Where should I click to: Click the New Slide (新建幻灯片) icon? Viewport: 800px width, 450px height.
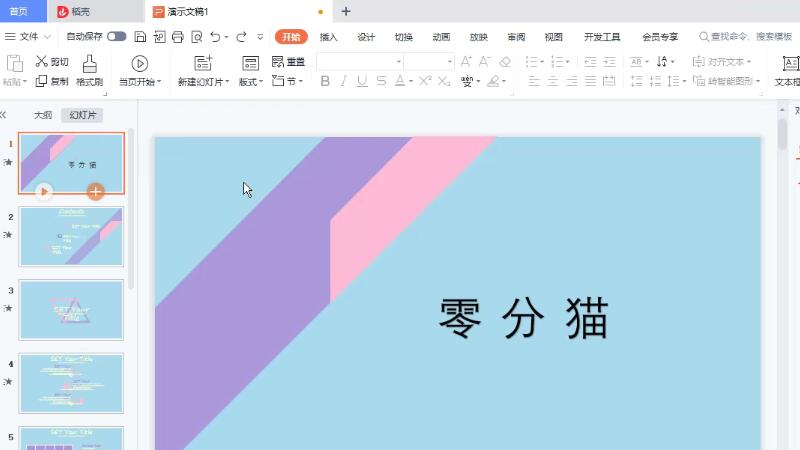pos(203,63)
